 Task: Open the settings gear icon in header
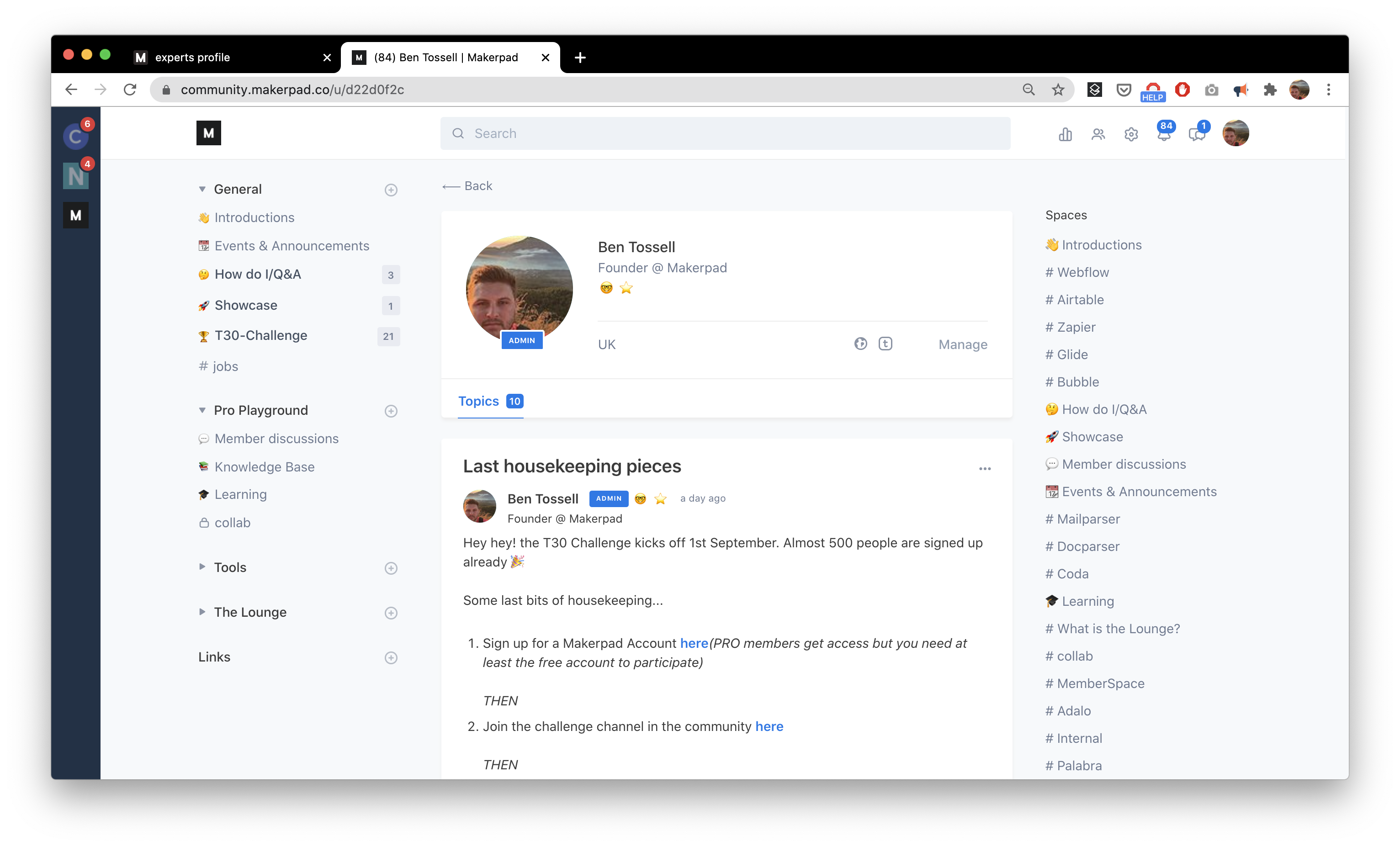(1131, 134)
